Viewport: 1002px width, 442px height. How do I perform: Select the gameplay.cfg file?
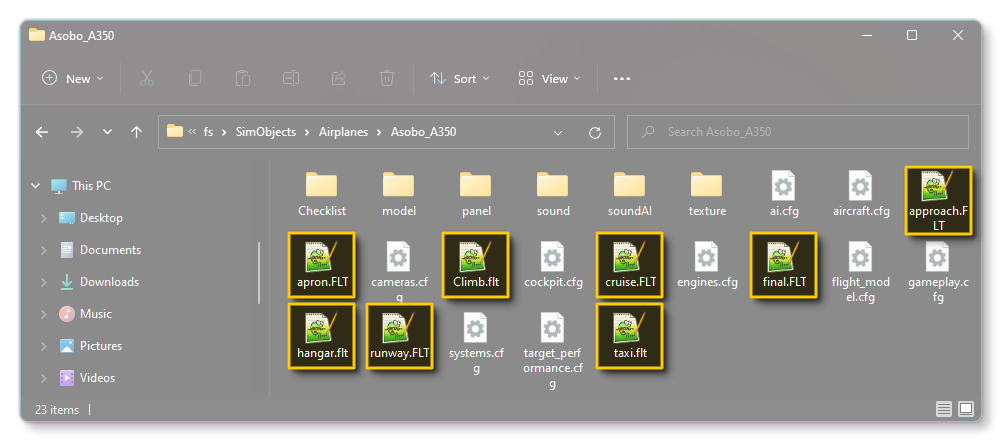coord(937,271)
